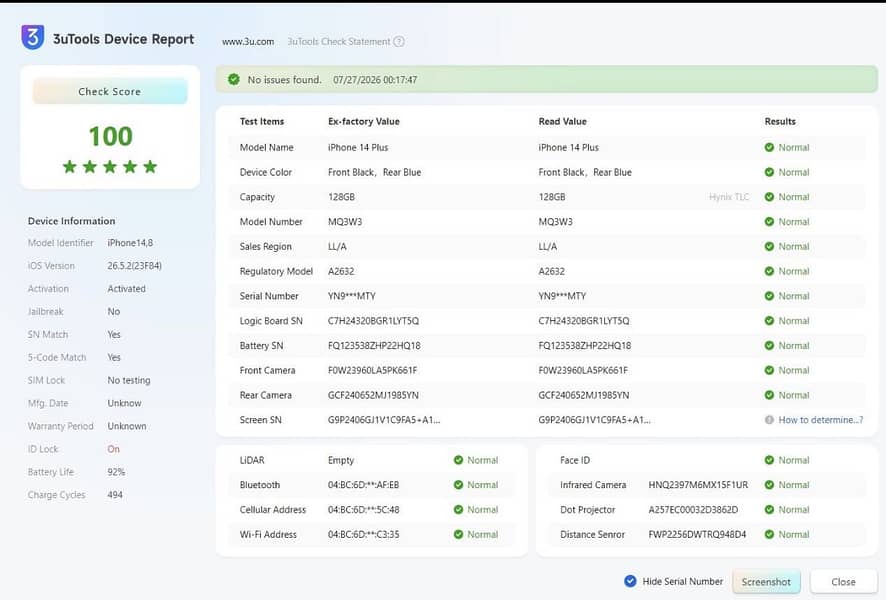Click the Wi-Fi address 04:BC:6D:**:C3:35

point(363,534)
